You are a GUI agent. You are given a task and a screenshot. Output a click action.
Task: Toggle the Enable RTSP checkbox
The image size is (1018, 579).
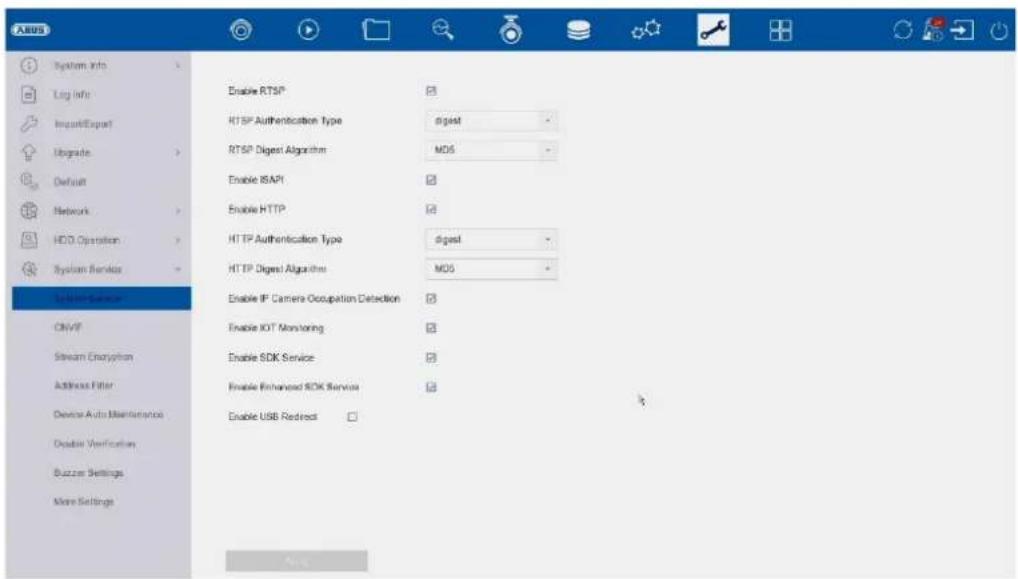tap(431, 91)
